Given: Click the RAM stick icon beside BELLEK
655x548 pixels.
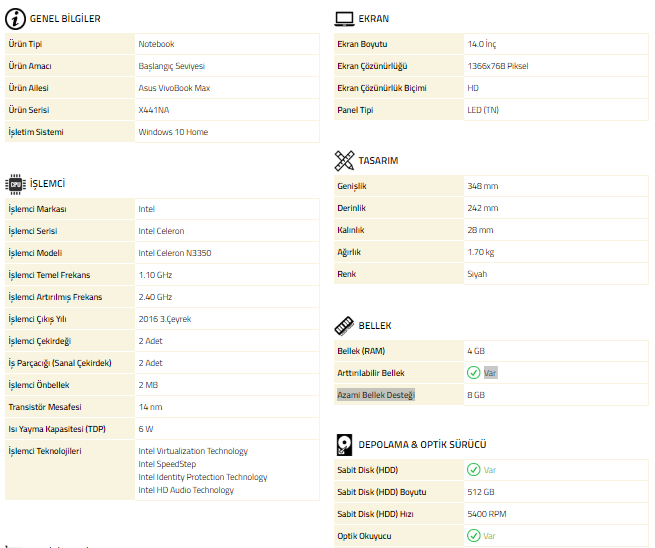Looking at the screenshot, I should pyautogui.click(x=344, y=326).
